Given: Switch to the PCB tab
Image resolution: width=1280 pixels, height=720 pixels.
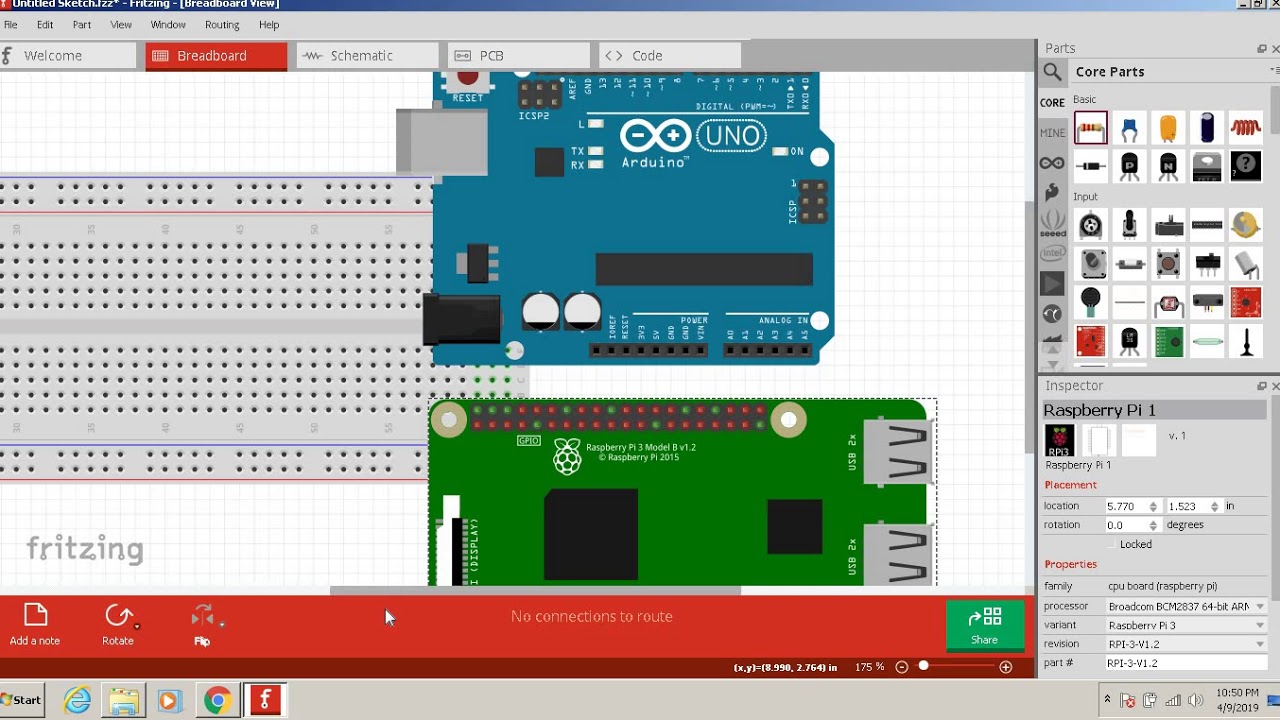Looking at the screenshot, I should coord(518,56).
